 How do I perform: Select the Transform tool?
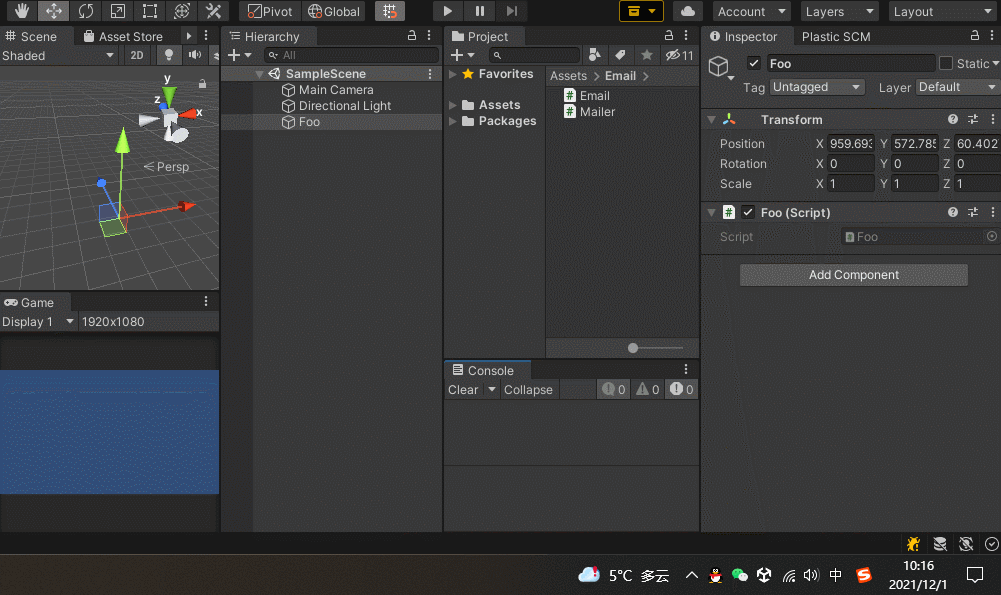181,11
